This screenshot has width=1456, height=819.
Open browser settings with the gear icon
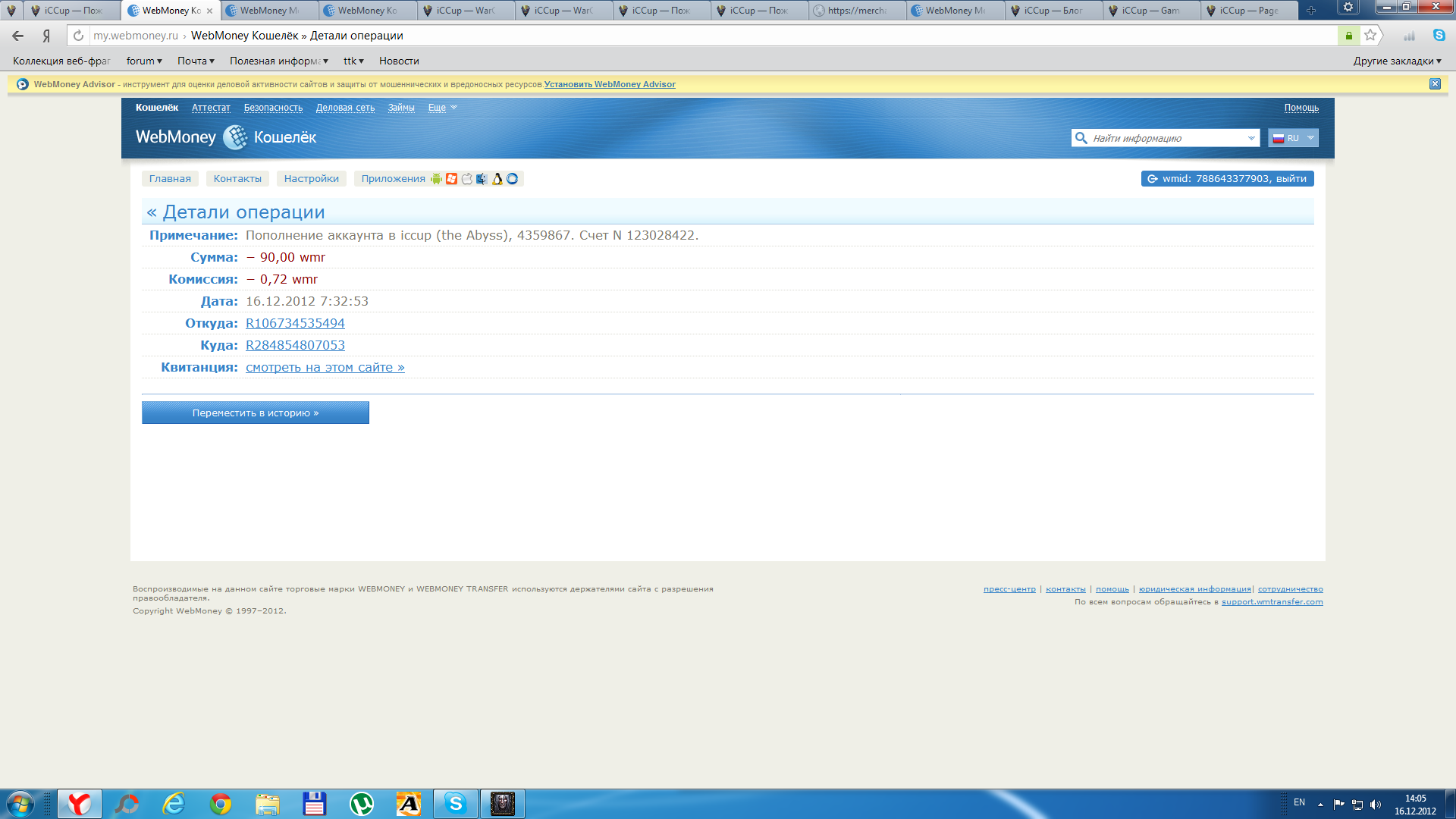point(1348,8)
